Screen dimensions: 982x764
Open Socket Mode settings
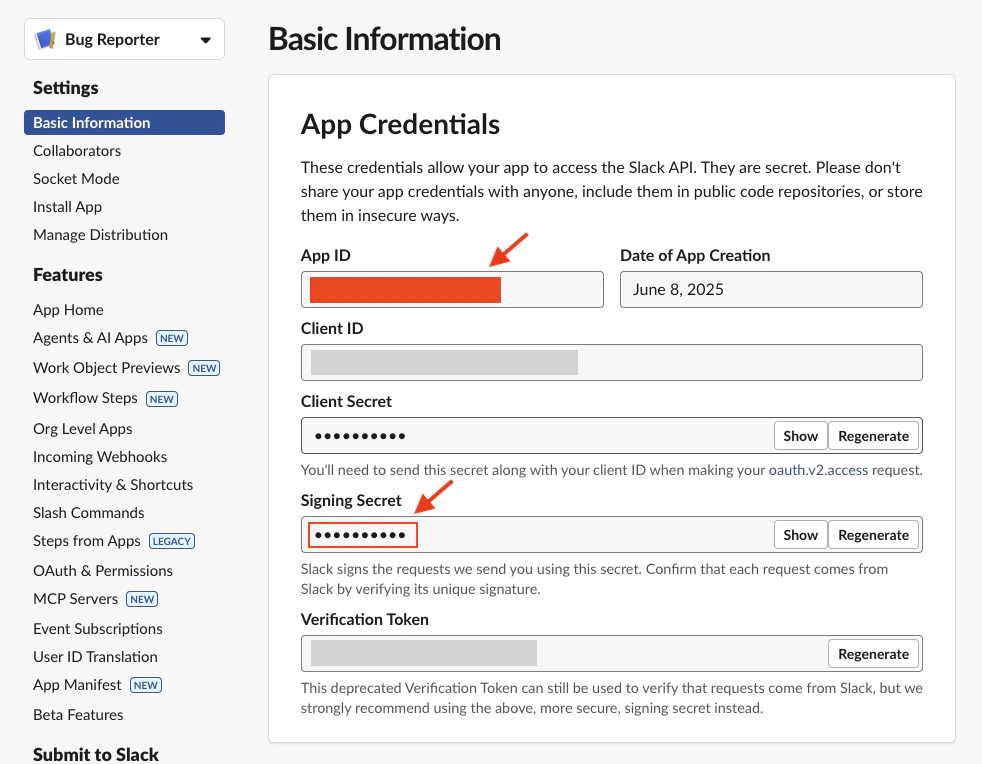[x=76, y=178]
